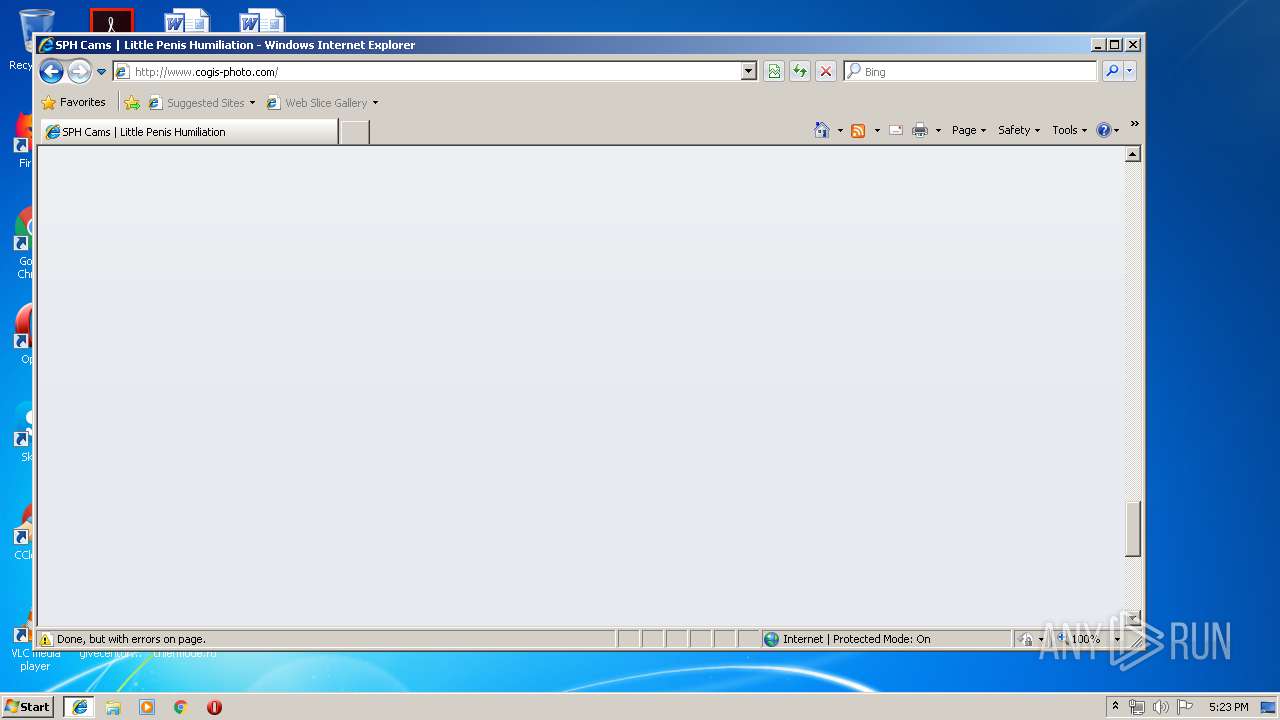Screen dimensions: 1280x720
Task: Open Suggested Sites link
Action: (x=201, y=103)
